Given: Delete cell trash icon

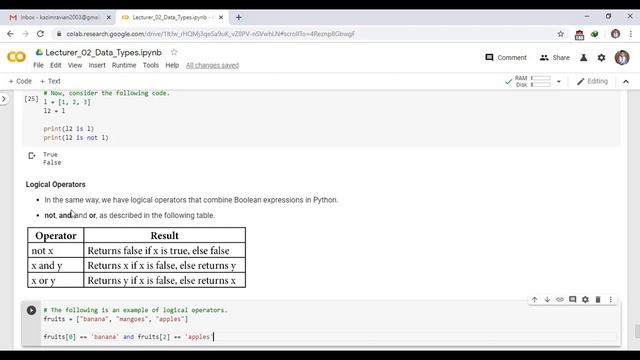Looking at the screenshot, I should point(598,300).
